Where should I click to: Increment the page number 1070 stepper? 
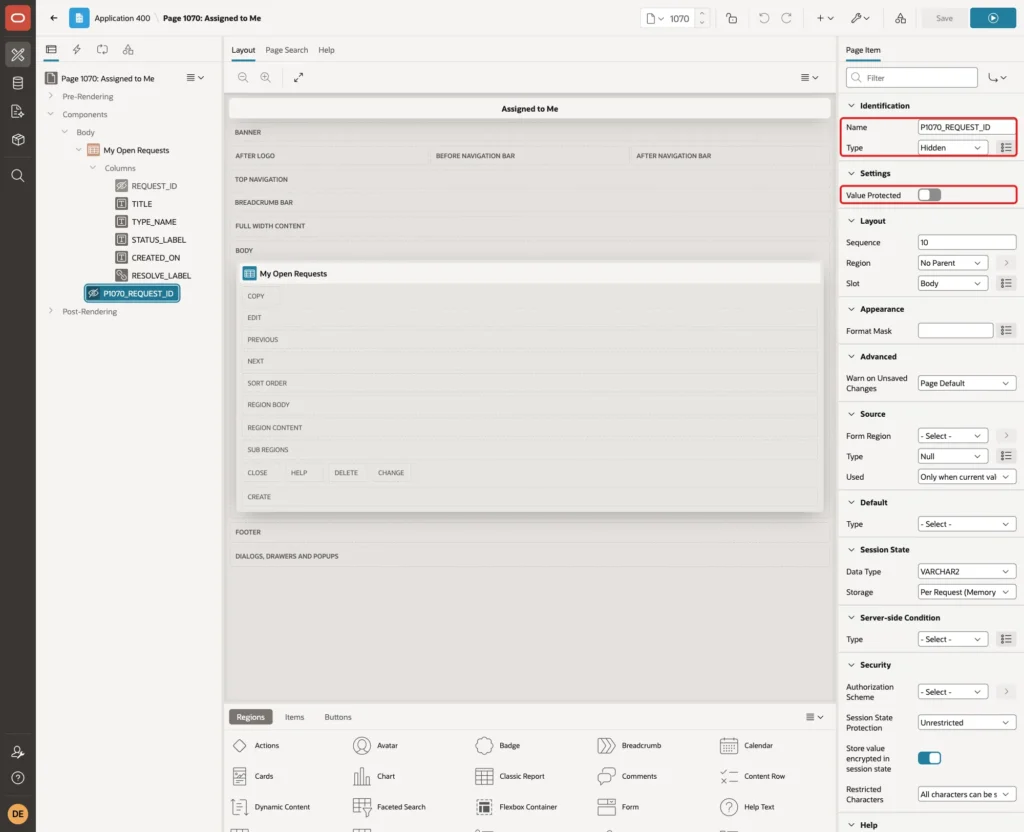pyautogui.click(x=702, y=14)
